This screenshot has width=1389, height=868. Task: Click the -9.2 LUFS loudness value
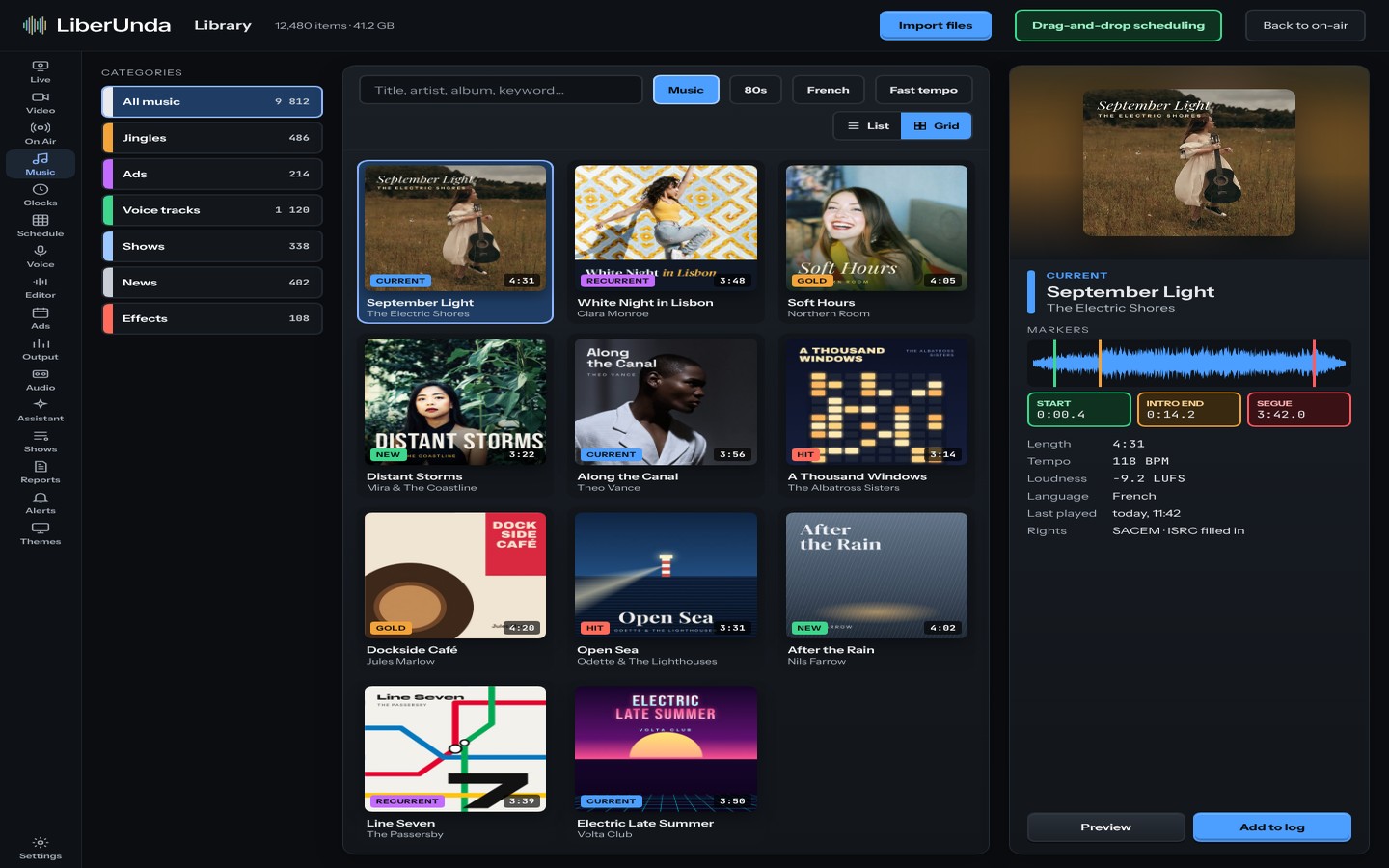[x=1148, y=478]
